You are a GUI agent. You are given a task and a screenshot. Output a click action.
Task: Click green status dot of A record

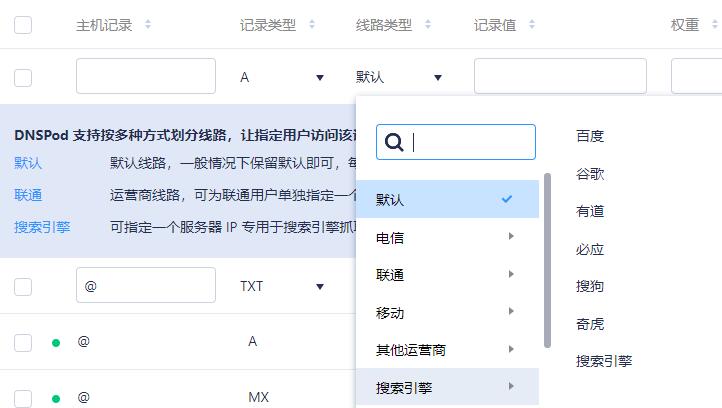pos(56,343)
